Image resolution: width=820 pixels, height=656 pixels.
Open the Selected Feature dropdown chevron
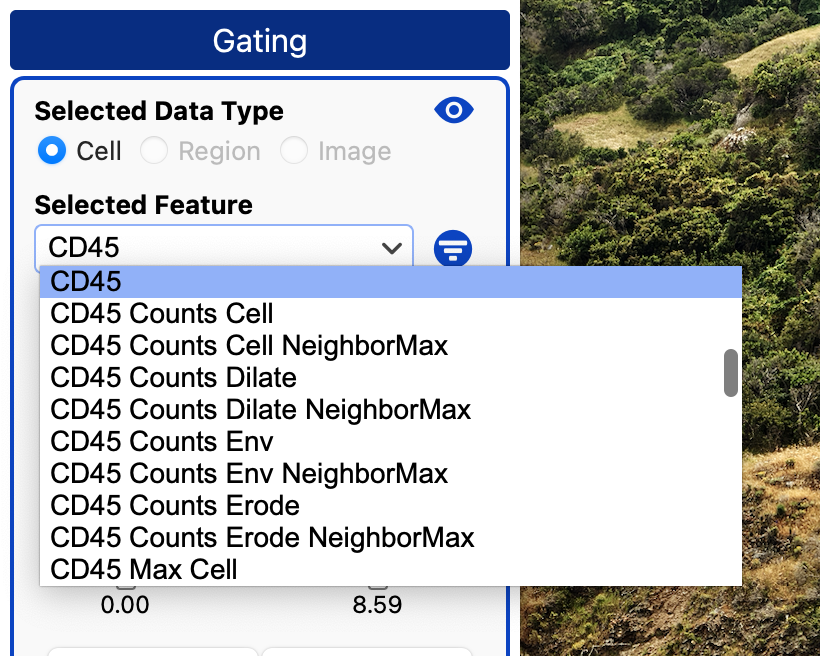coord(391,247)
